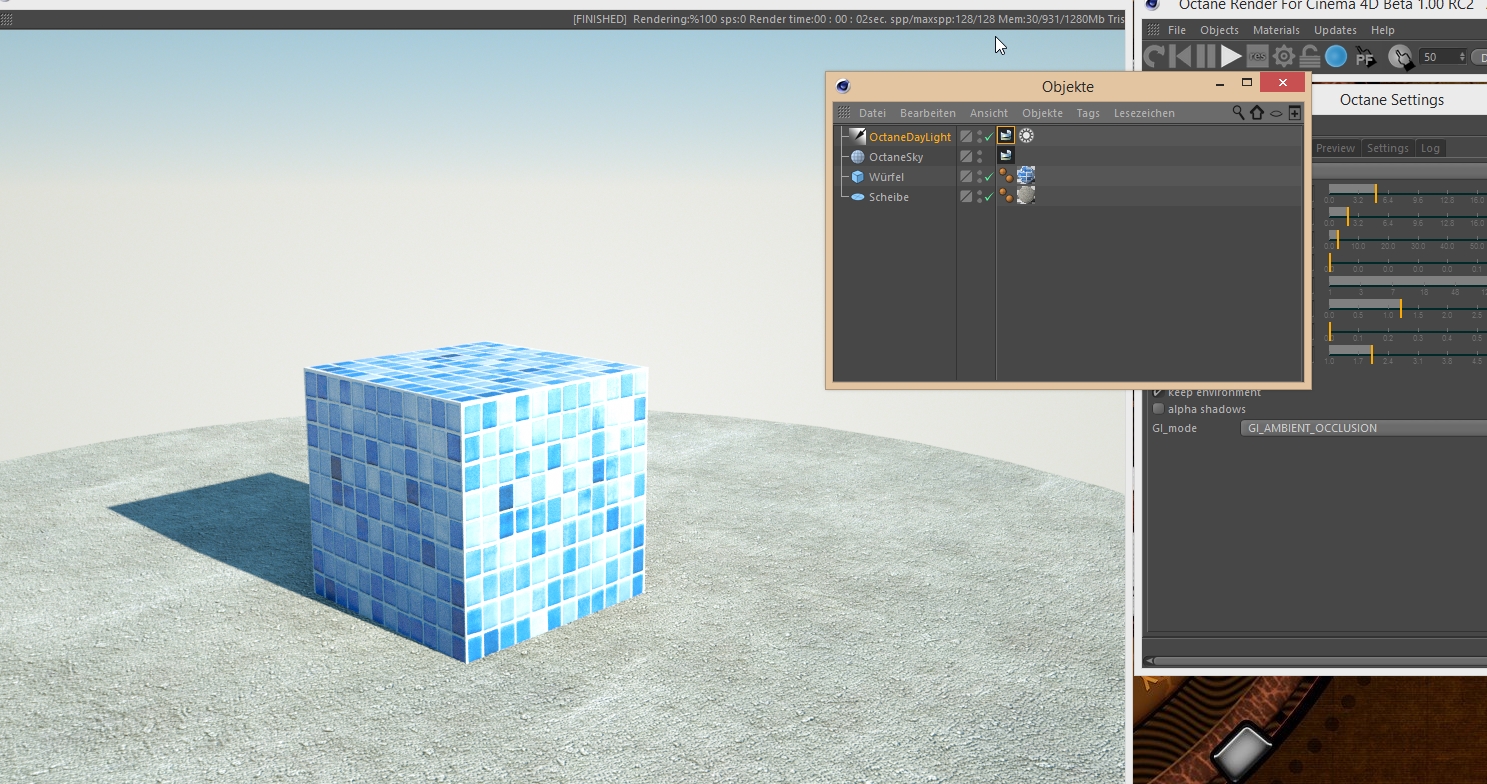The image size is (1487, 784).
Task: Click the Scheibe disc object icon
Action: tap(857, 197)
